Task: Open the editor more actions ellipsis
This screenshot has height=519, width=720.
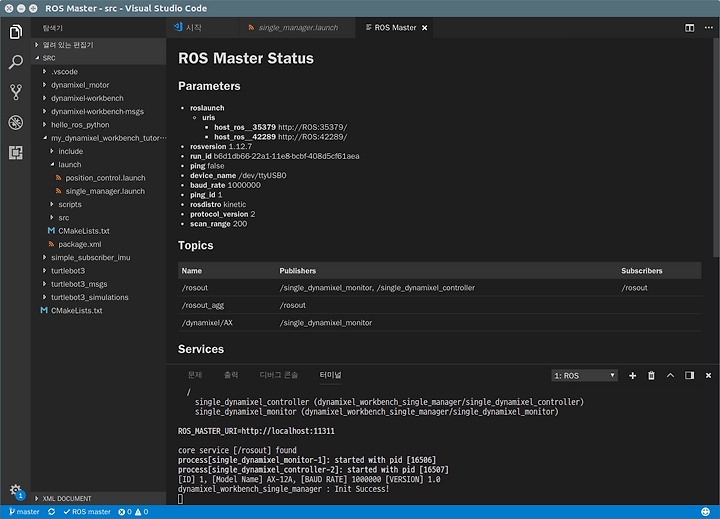Action: (709, 28)
